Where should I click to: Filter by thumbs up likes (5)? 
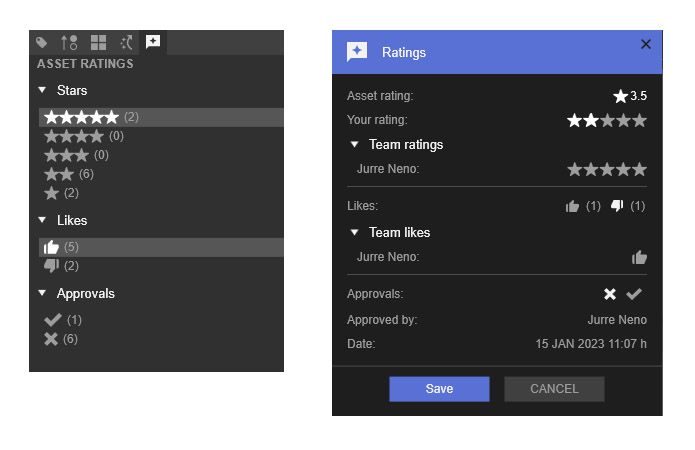point(52,247)
